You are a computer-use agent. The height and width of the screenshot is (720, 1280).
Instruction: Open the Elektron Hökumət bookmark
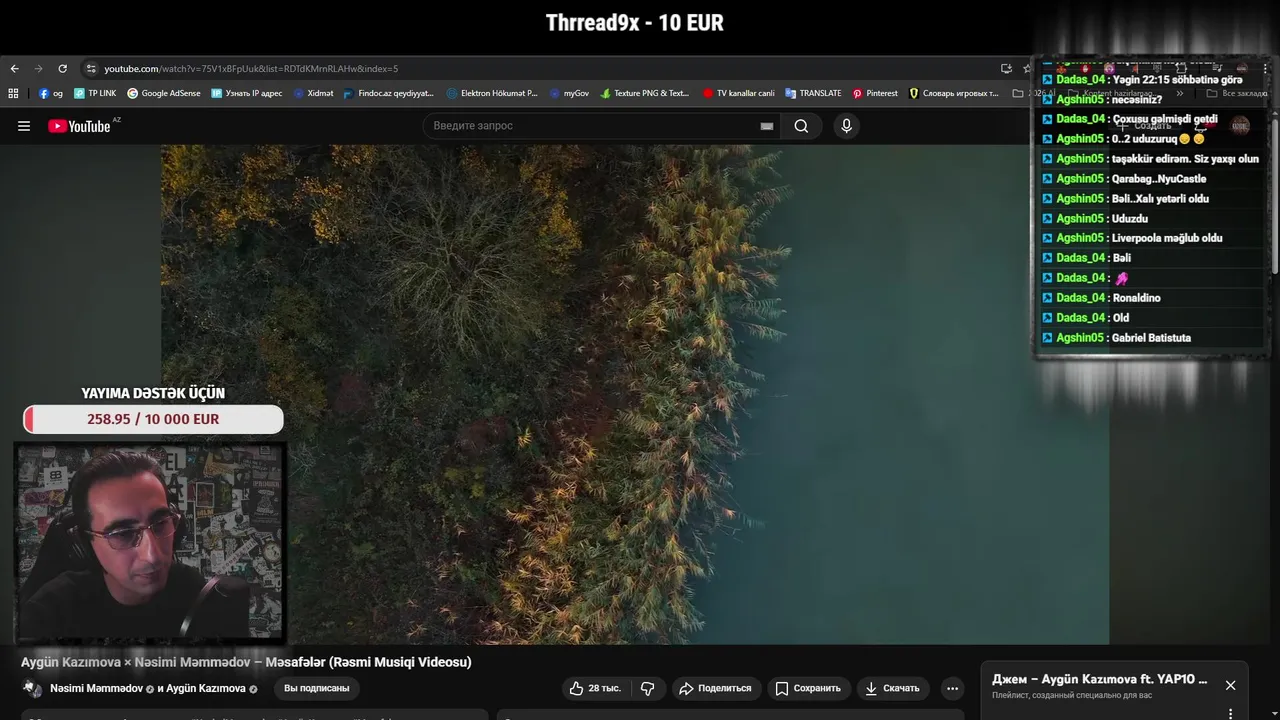(x=492, y=93)
